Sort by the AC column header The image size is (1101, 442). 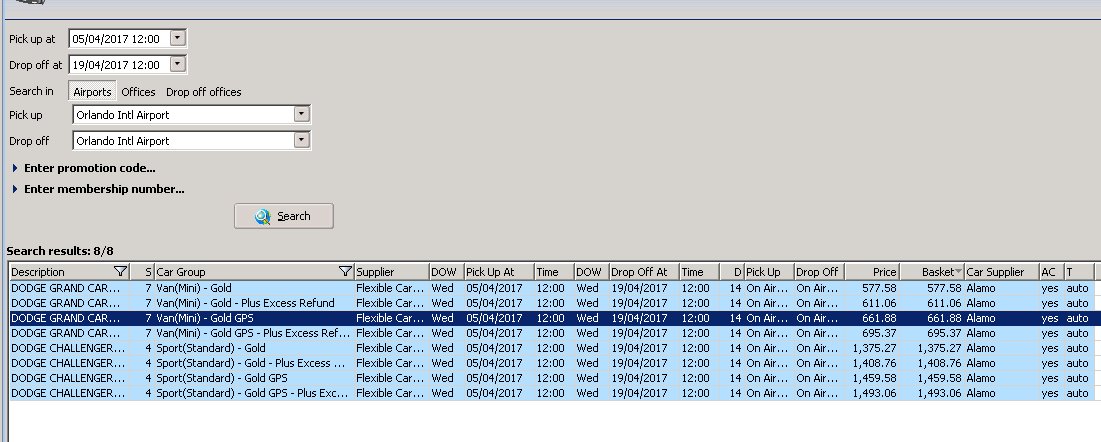click(x=1052, y=272)
